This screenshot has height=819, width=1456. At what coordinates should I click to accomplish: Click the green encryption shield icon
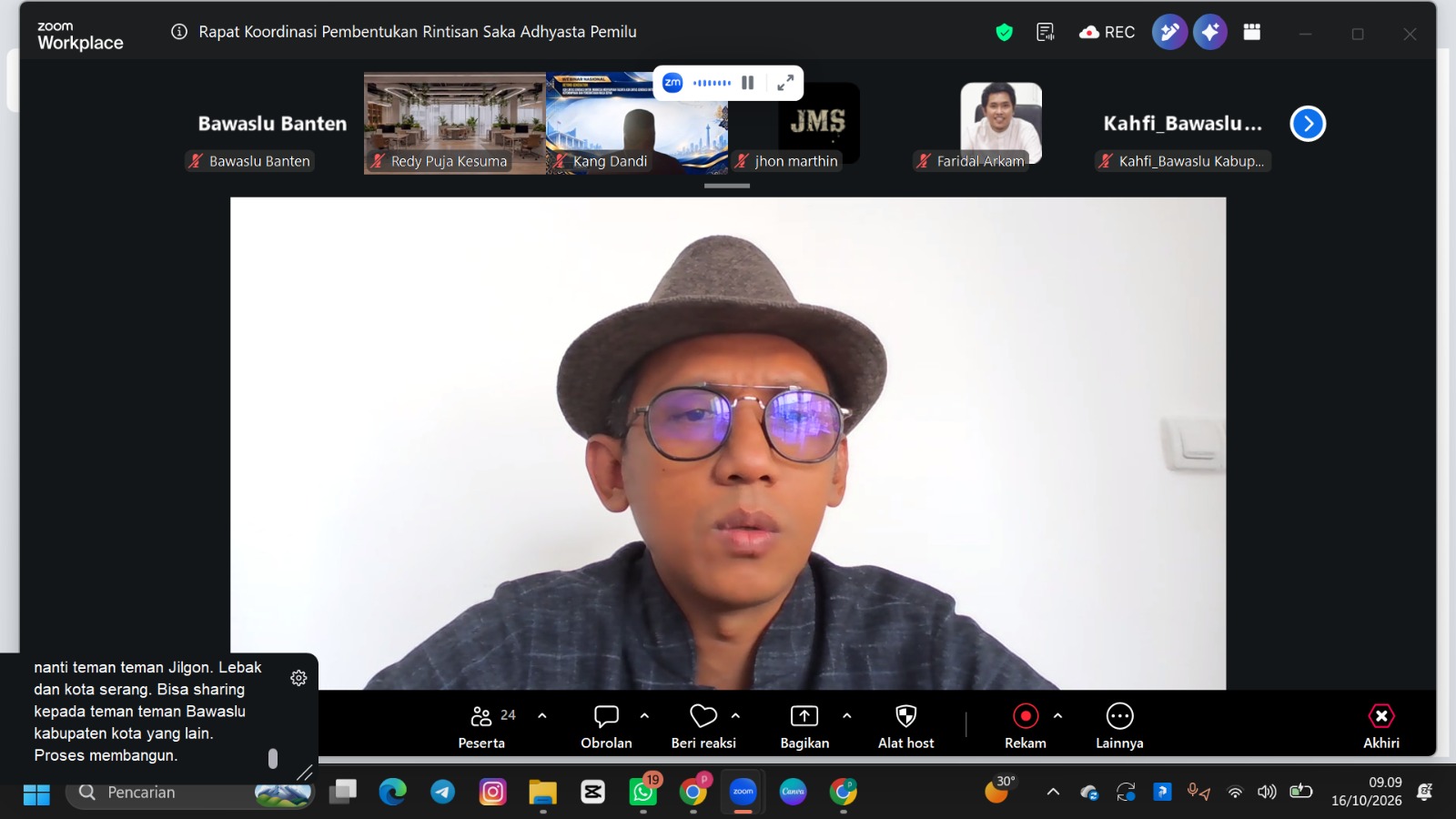[x=1004, y=33]
